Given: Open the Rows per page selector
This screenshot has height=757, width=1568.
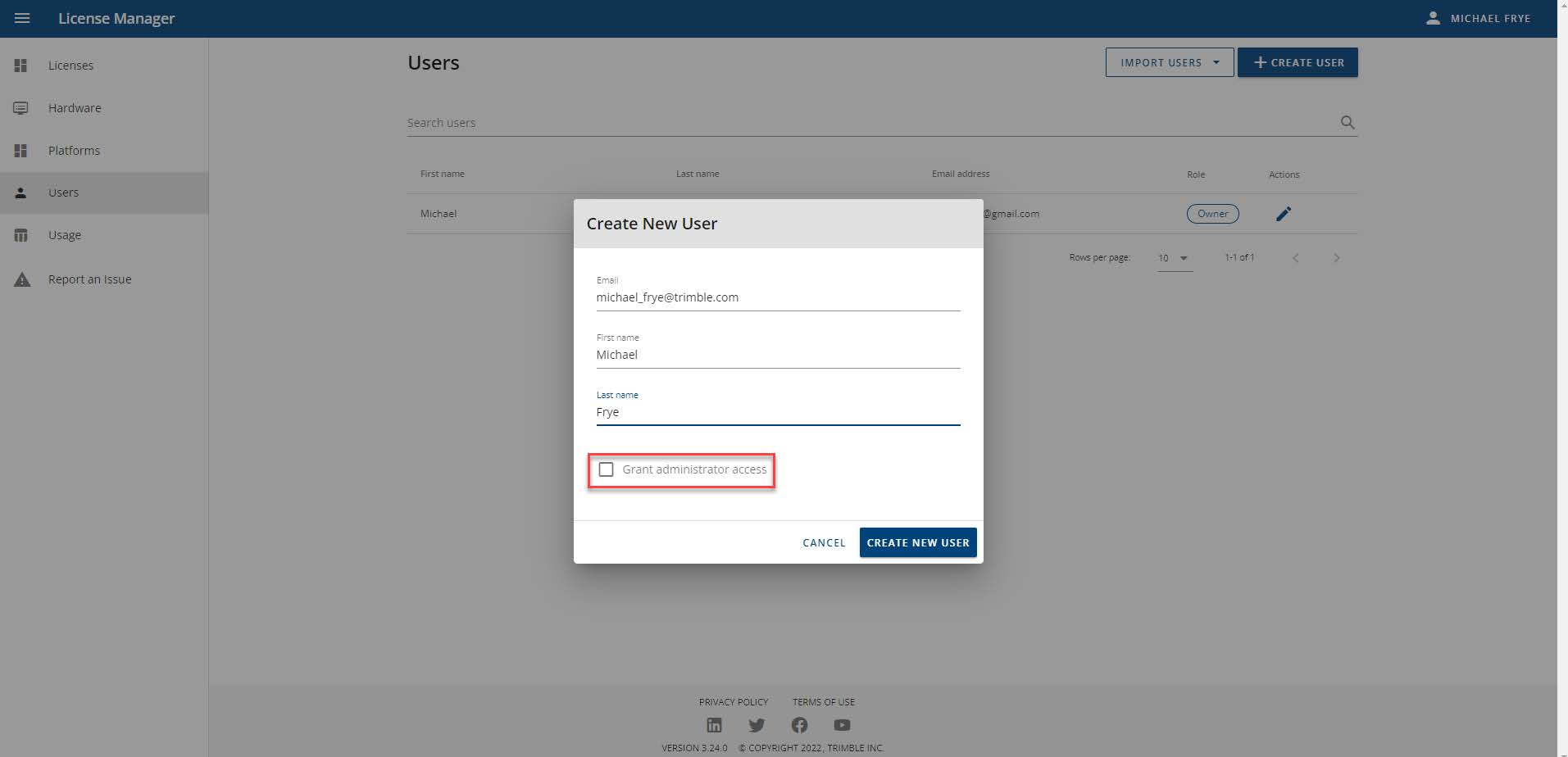Looking at the screenshot, I should tap(1175, 258).
